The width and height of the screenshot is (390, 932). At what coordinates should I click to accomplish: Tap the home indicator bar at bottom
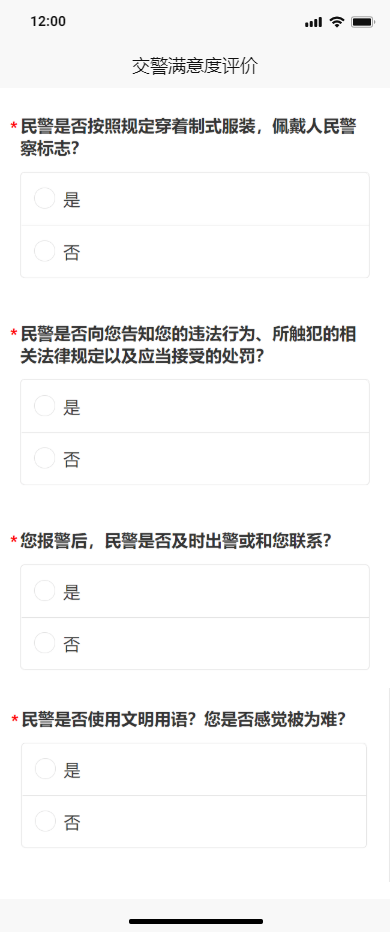click(x=196, y=921)
